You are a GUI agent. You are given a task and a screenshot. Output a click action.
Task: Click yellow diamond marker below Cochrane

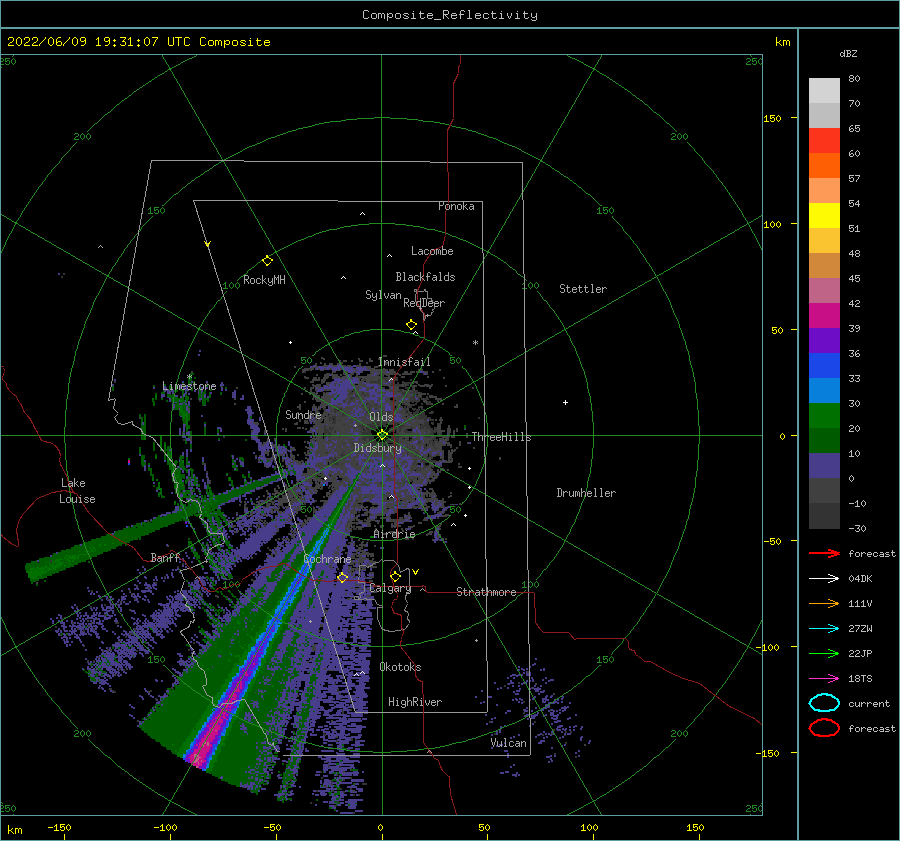click(x=342, y=577)
